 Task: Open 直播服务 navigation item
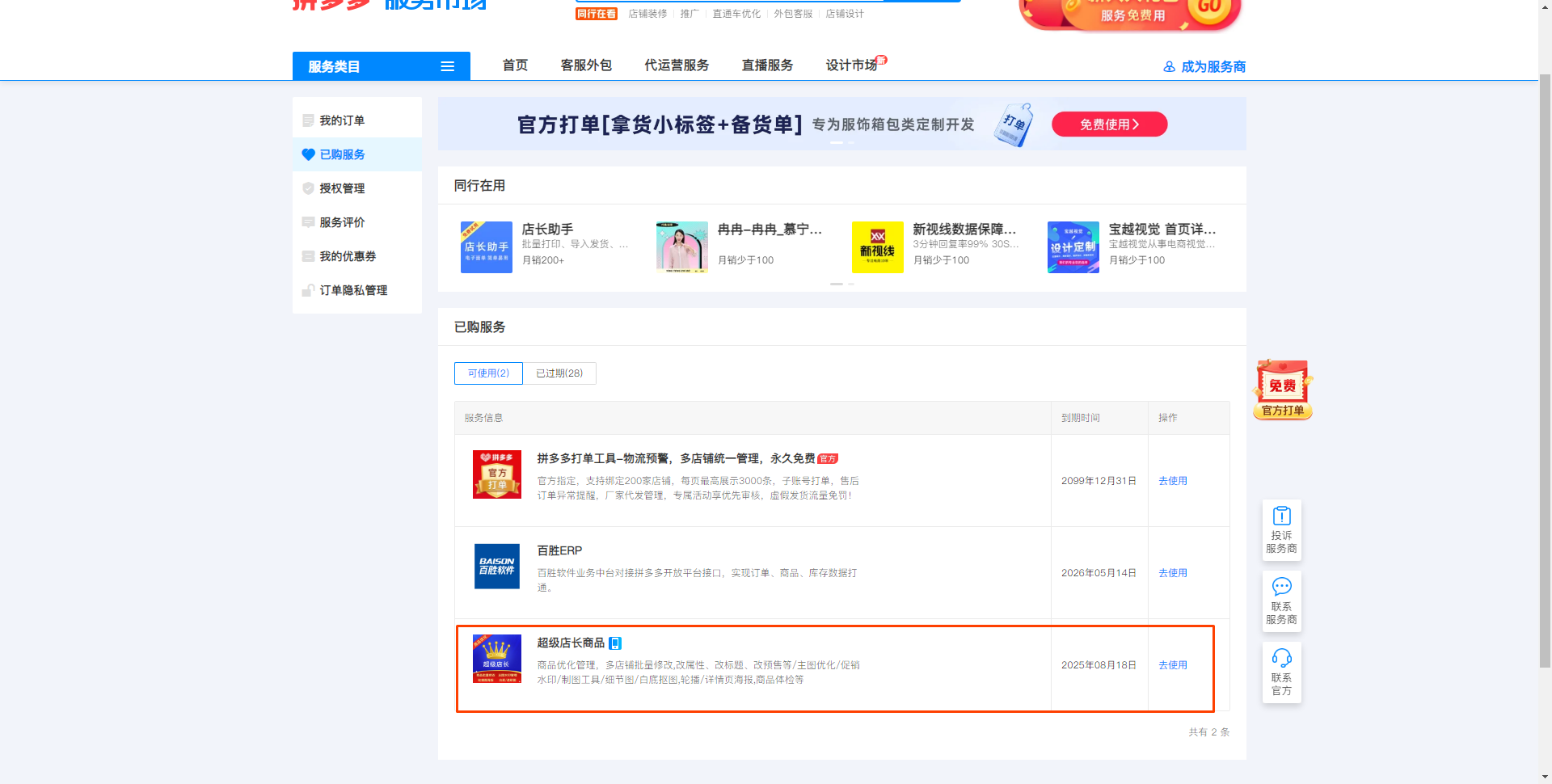pyautogui.click(x=767, y=65)
